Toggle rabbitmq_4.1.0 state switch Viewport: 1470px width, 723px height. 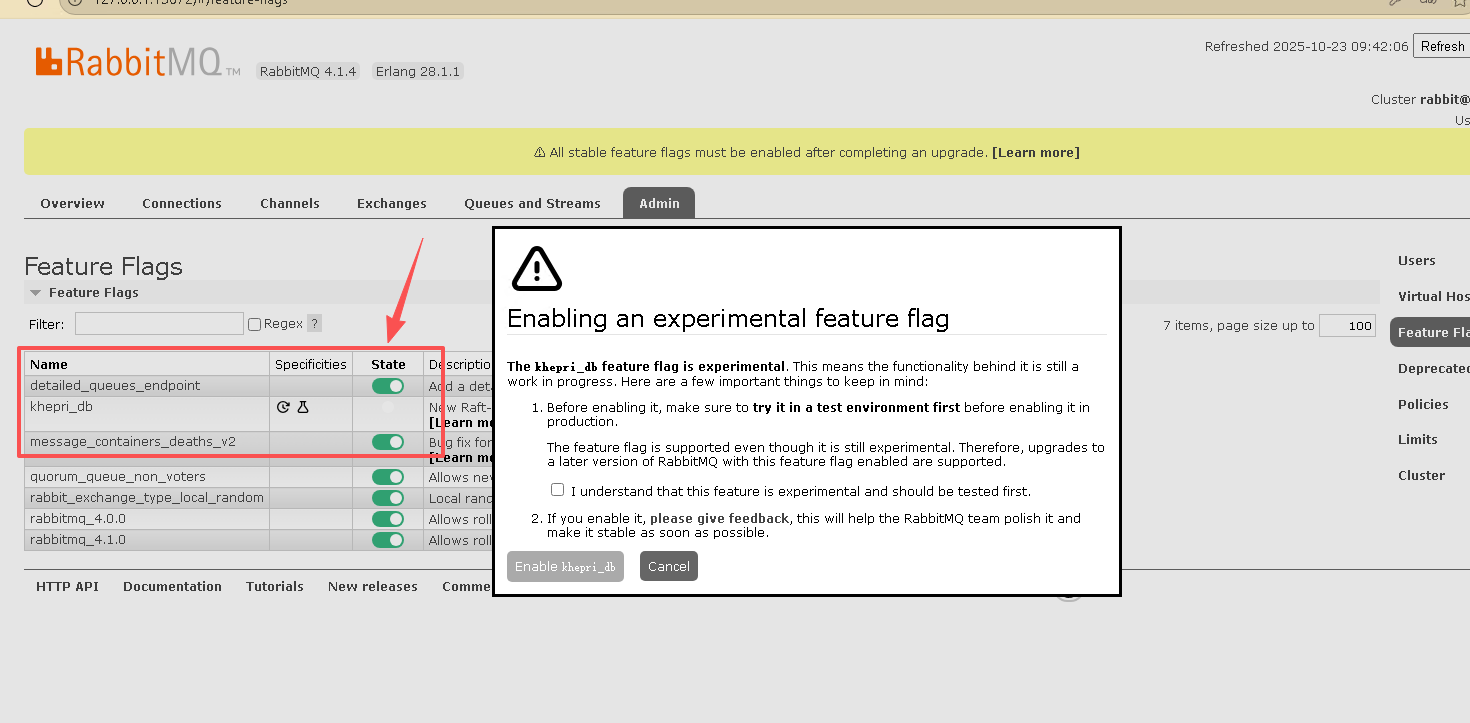(x=388, y=540)
